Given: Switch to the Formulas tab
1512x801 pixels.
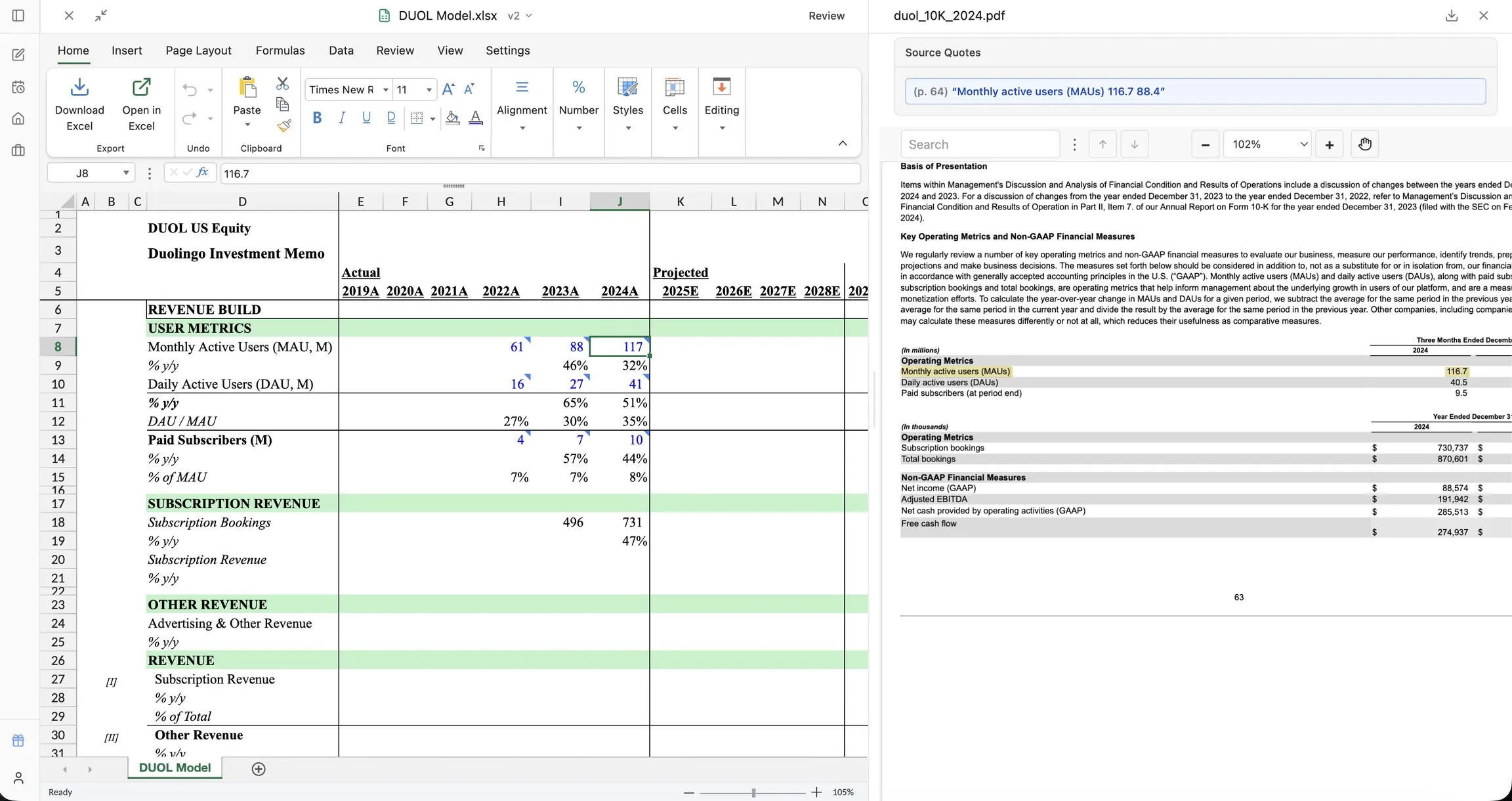Looking at the screenshot, I should pyautogui.click(x=280, y=51).
